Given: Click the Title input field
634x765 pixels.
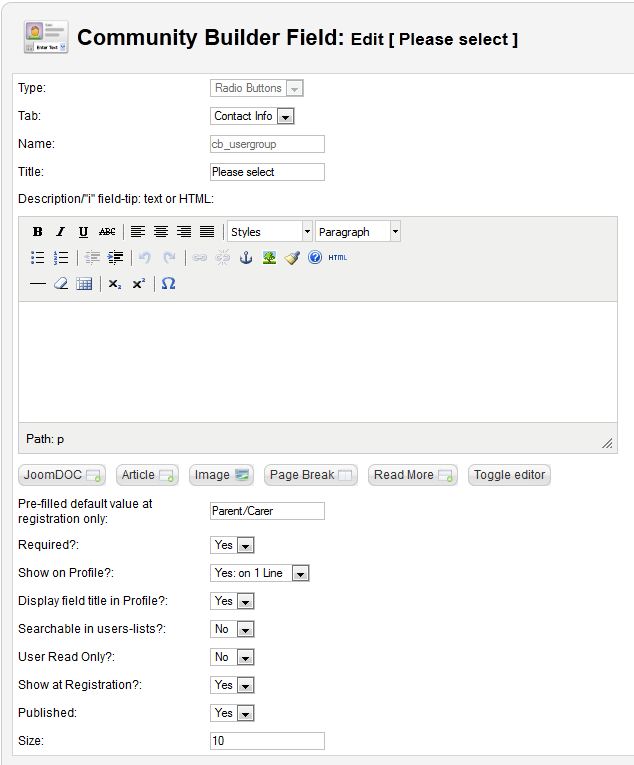Looking at the screenshot, I should 267,172.
